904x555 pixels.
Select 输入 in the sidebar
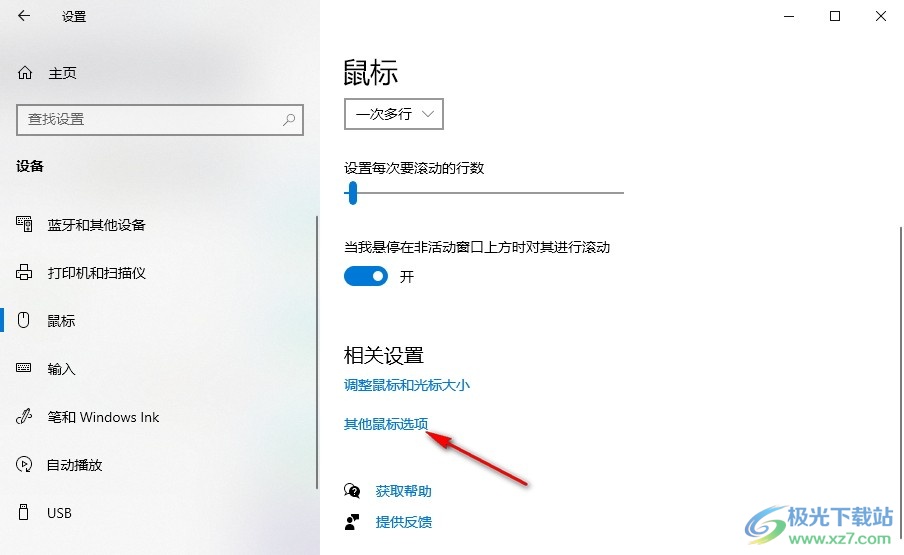point(61,368)
